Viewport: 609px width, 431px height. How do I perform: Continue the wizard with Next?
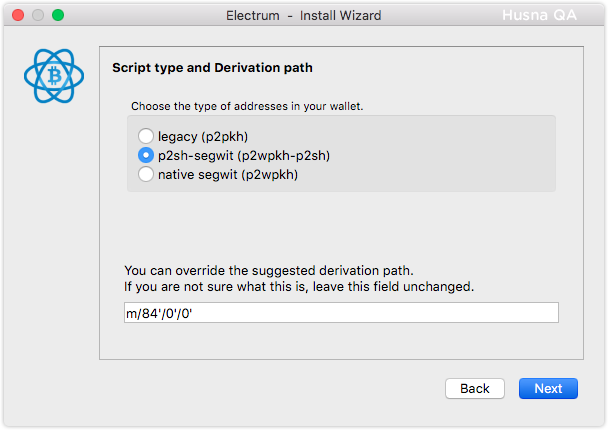(548, 388)
